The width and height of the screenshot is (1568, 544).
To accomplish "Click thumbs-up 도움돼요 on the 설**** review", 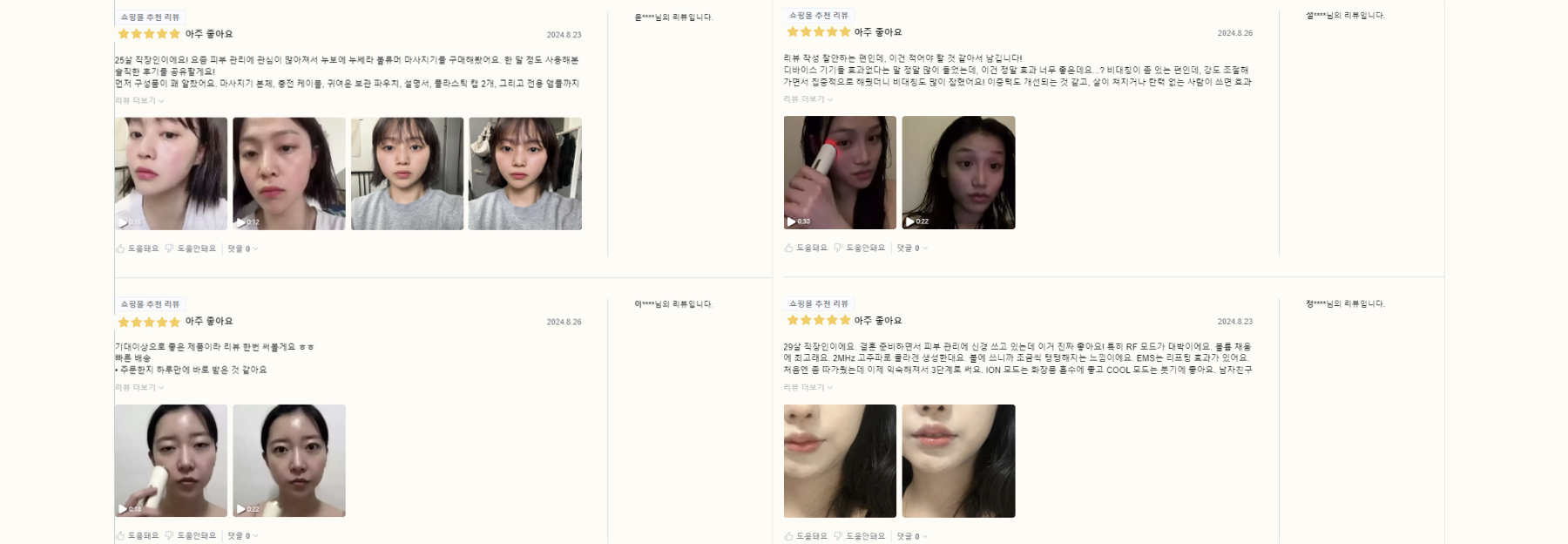I will coord(806,248).
